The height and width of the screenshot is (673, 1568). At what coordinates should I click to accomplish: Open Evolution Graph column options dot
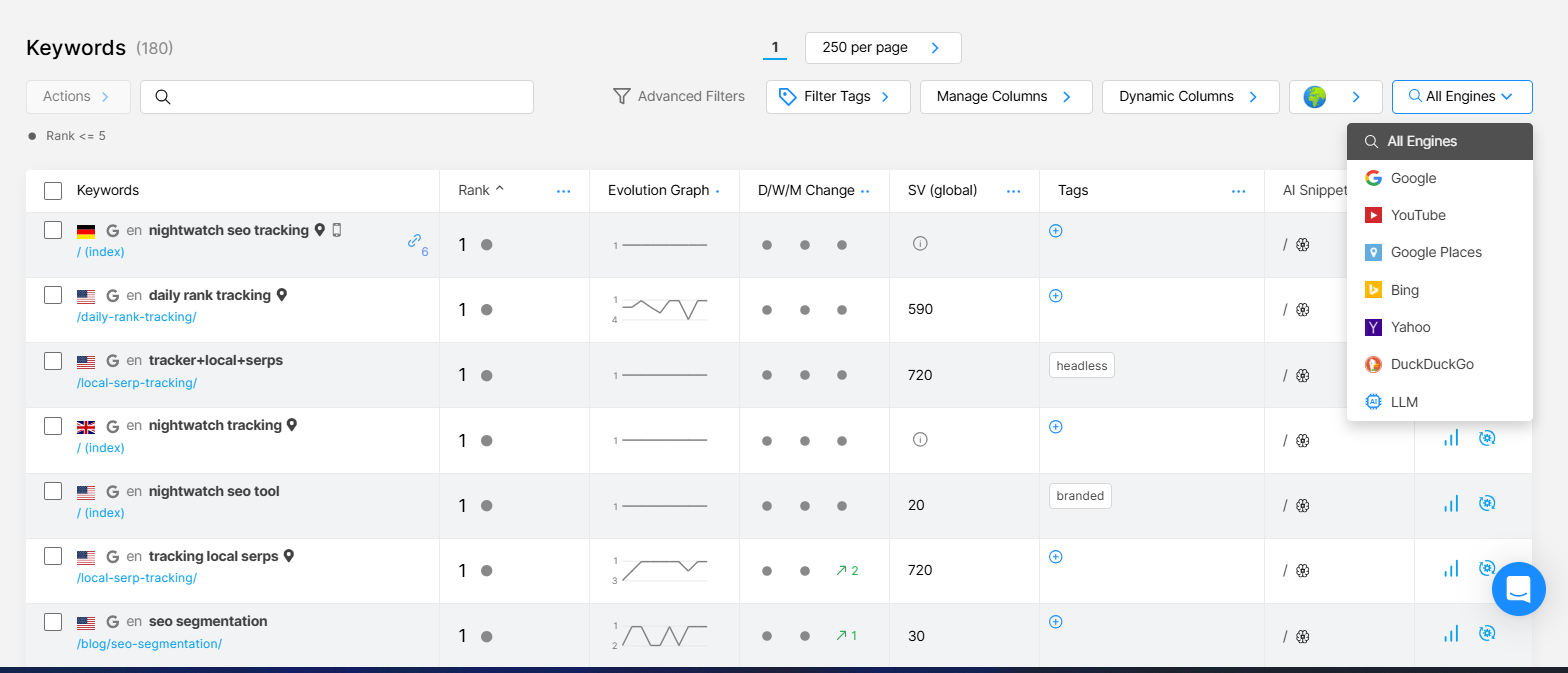tap(717, 191)
